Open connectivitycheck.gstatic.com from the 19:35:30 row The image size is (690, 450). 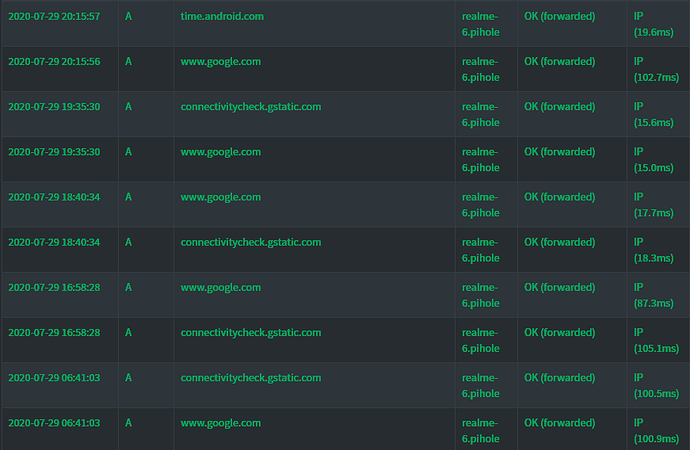[250, 107]
